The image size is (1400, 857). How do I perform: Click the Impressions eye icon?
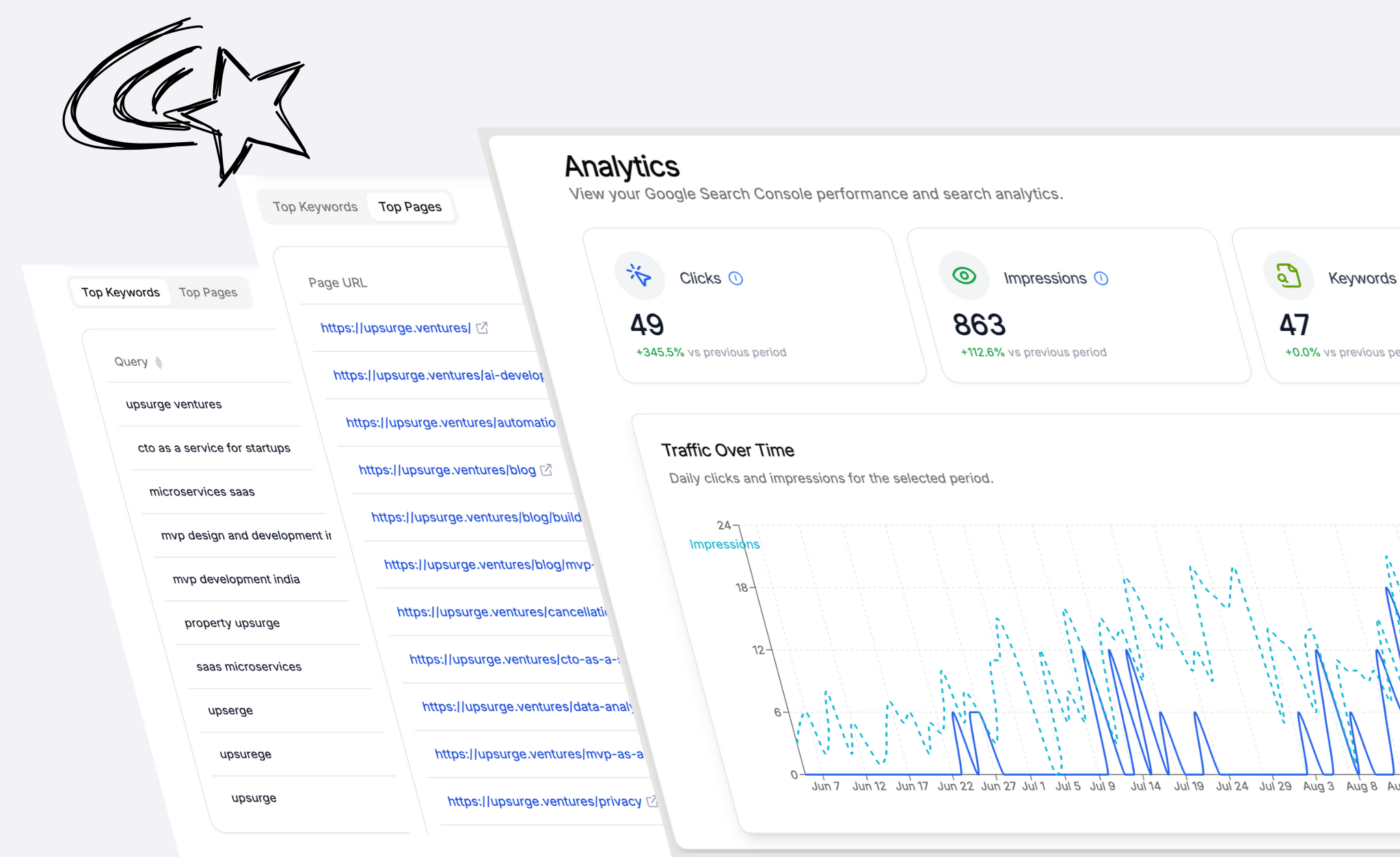coord(964,275)
